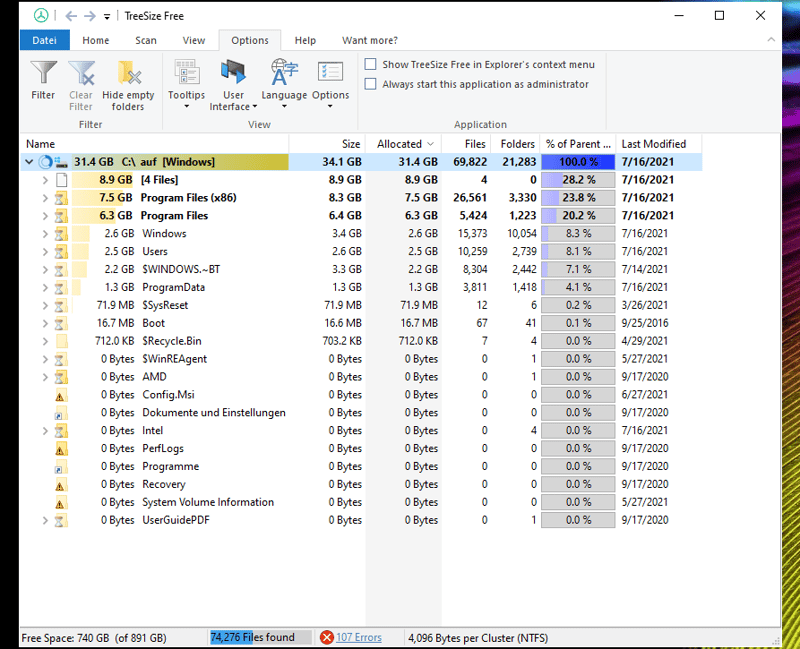Click the C:\ drive icon in root row
800x649 pixels.
tap(61, 162)
